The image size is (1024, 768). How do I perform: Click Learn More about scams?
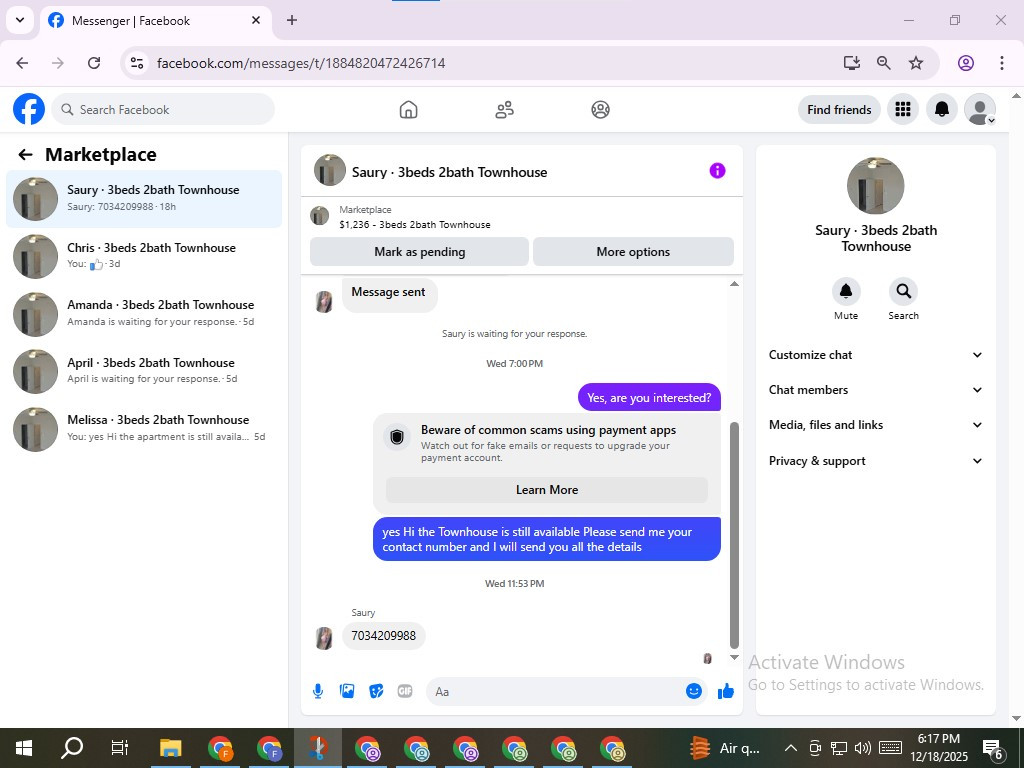coord(547,490)
